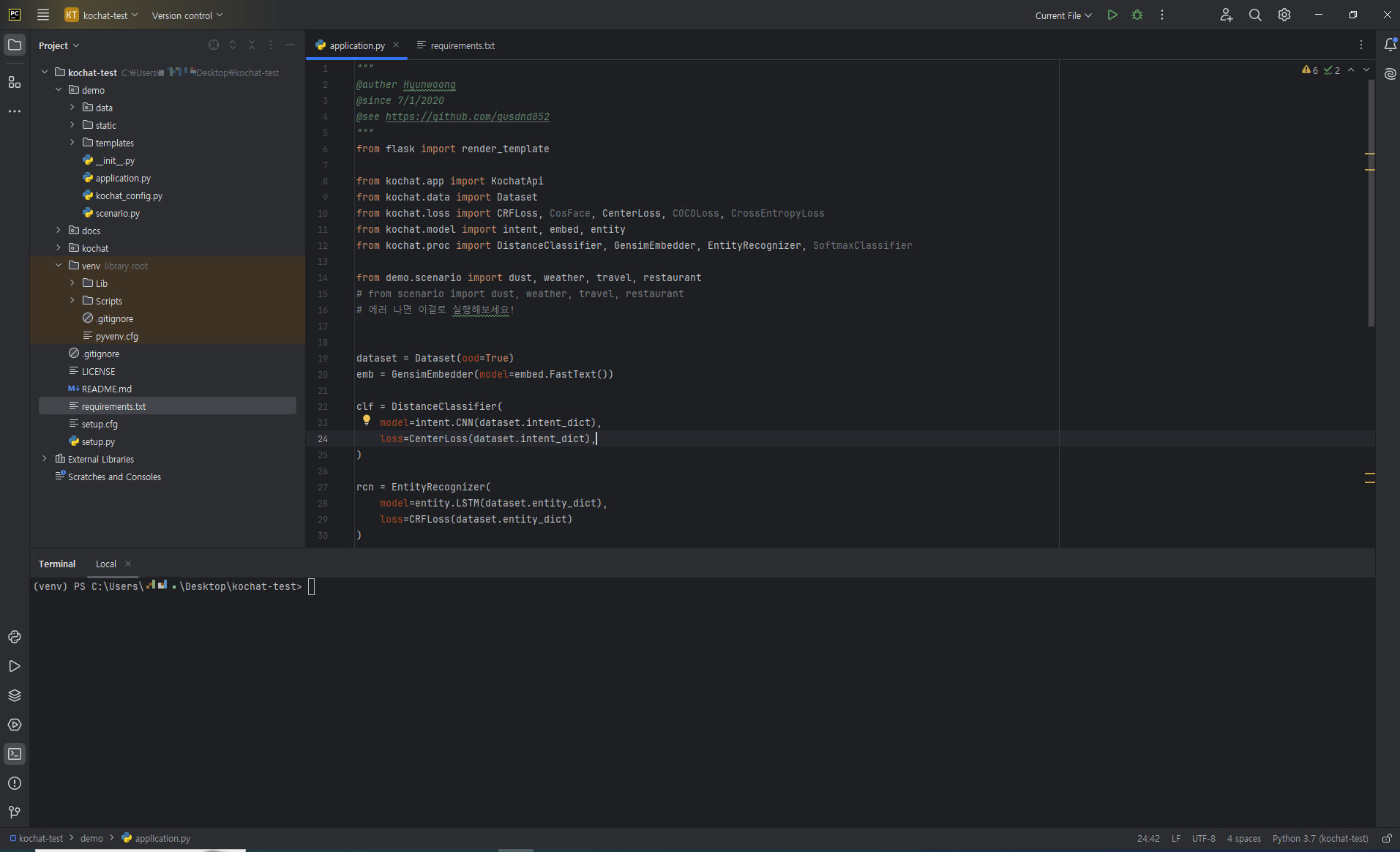Open the main hamburger menu
This screenshot has width=1400, height=852.
(x=43, y=15)
